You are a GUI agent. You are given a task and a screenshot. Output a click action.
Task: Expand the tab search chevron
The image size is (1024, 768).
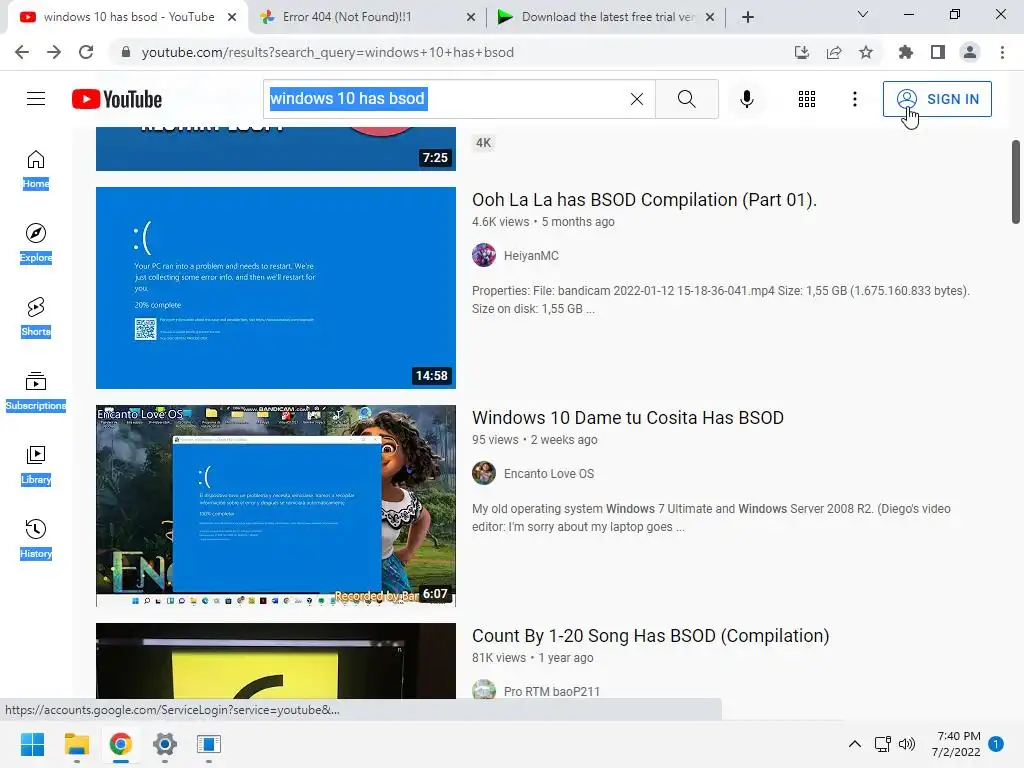(x=863, y=14)
